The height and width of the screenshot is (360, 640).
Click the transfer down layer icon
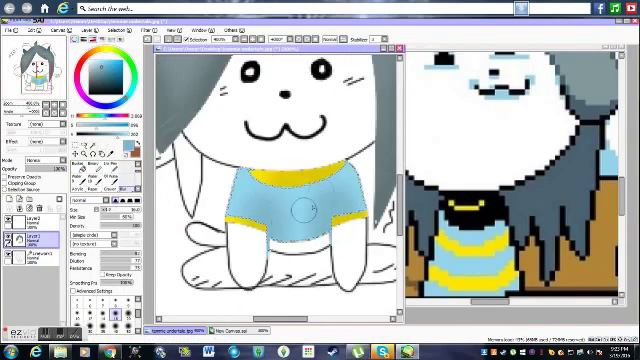click(19, 208)
